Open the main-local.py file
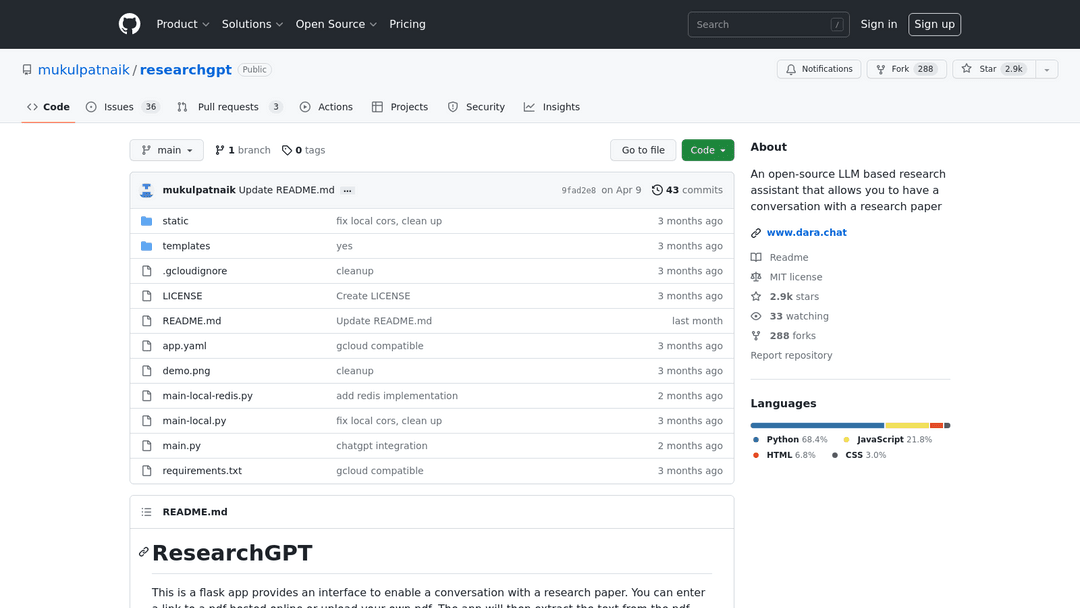1080x608 pixels. coord(194,421)
